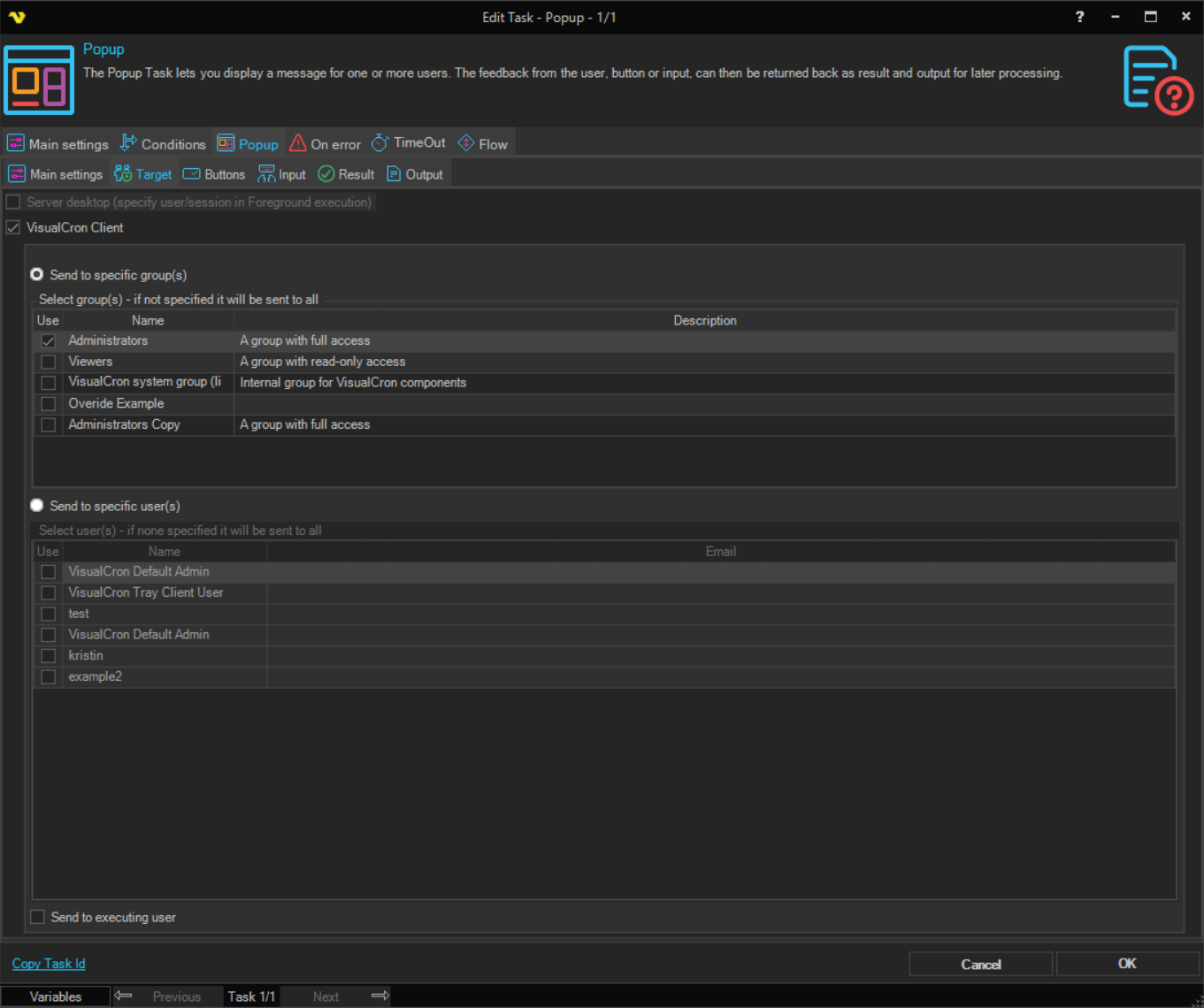Click the Variables button
The width and height of the screenshot is (1204, 1008).
click(56, 997)
